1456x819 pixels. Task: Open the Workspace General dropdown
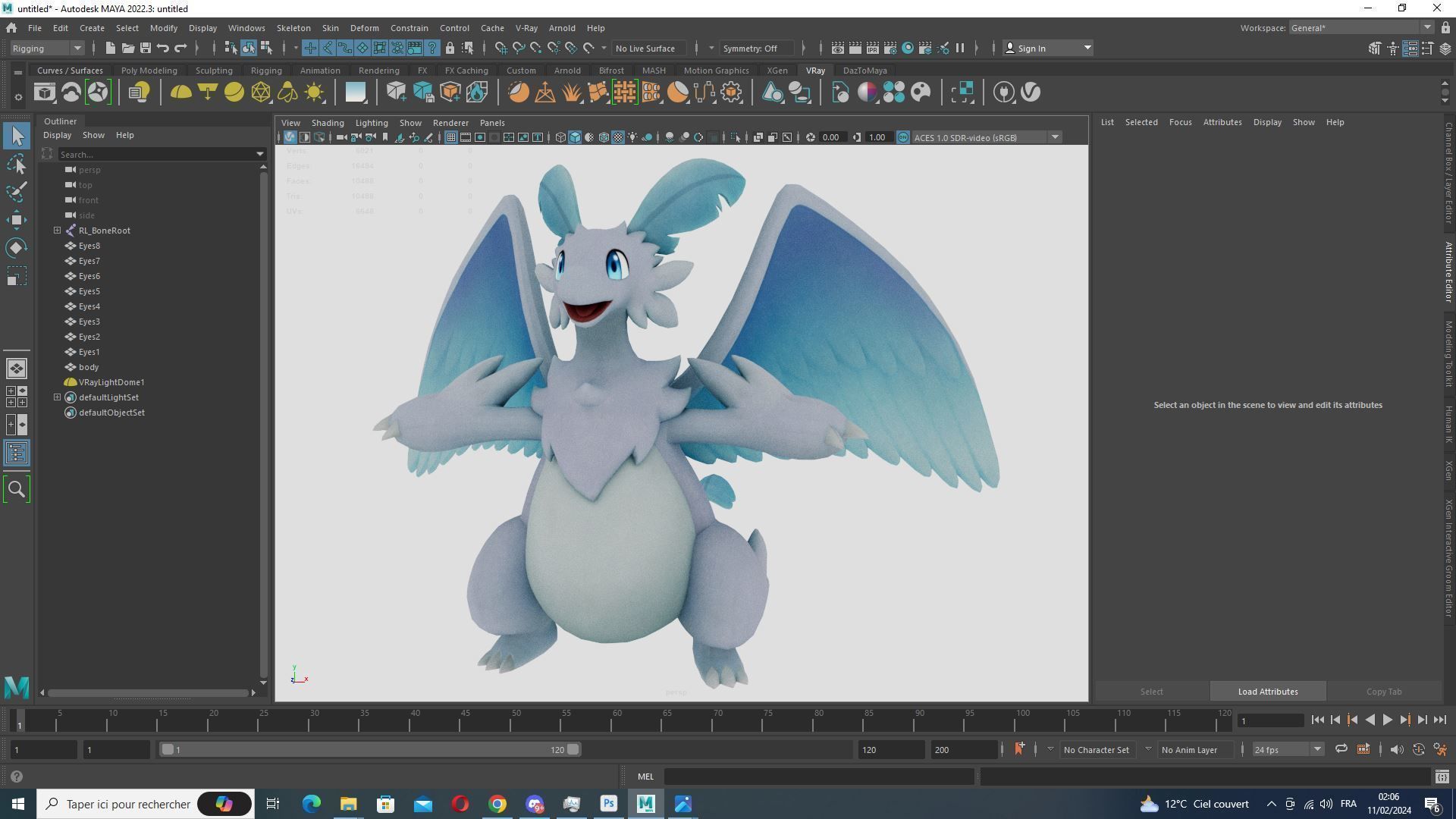pyautogui.click(x=1360, y=28)
